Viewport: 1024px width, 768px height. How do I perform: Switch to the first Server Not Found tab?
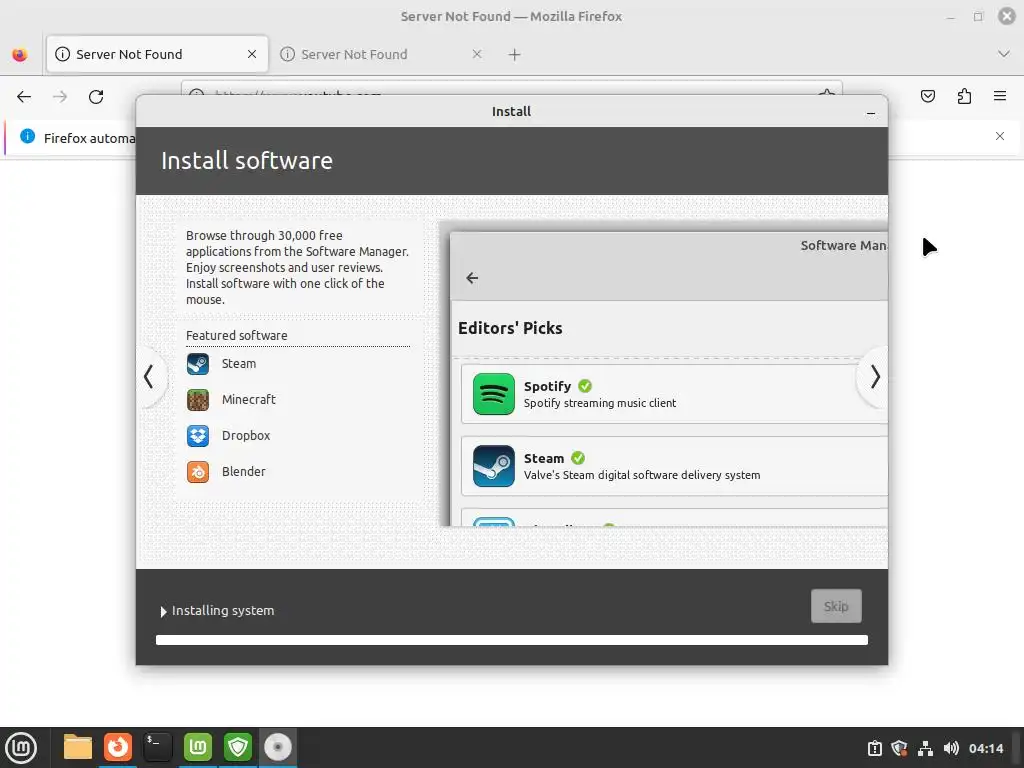[x=157, y=54]
